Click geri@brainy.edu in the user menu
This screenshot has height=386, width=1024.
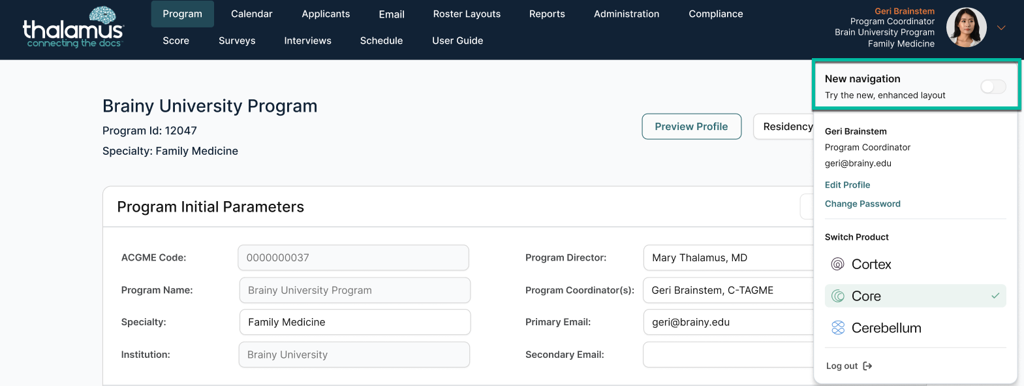pyautogui.click(x=858, y=163)
